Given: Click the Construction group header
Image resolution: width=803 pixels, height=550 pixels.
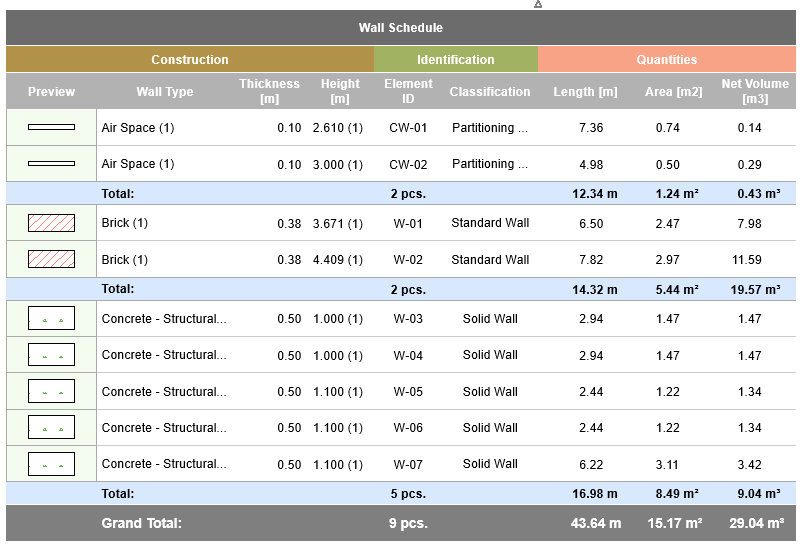Looking at the screenshot, I should point(190,60).
